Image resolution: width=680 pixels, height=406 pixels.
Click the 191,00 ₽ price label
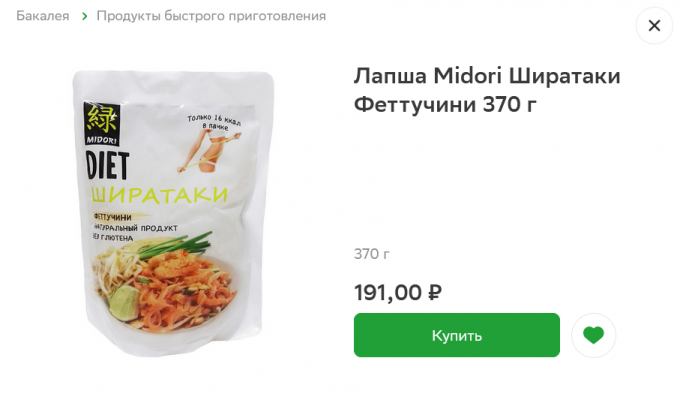398,292
